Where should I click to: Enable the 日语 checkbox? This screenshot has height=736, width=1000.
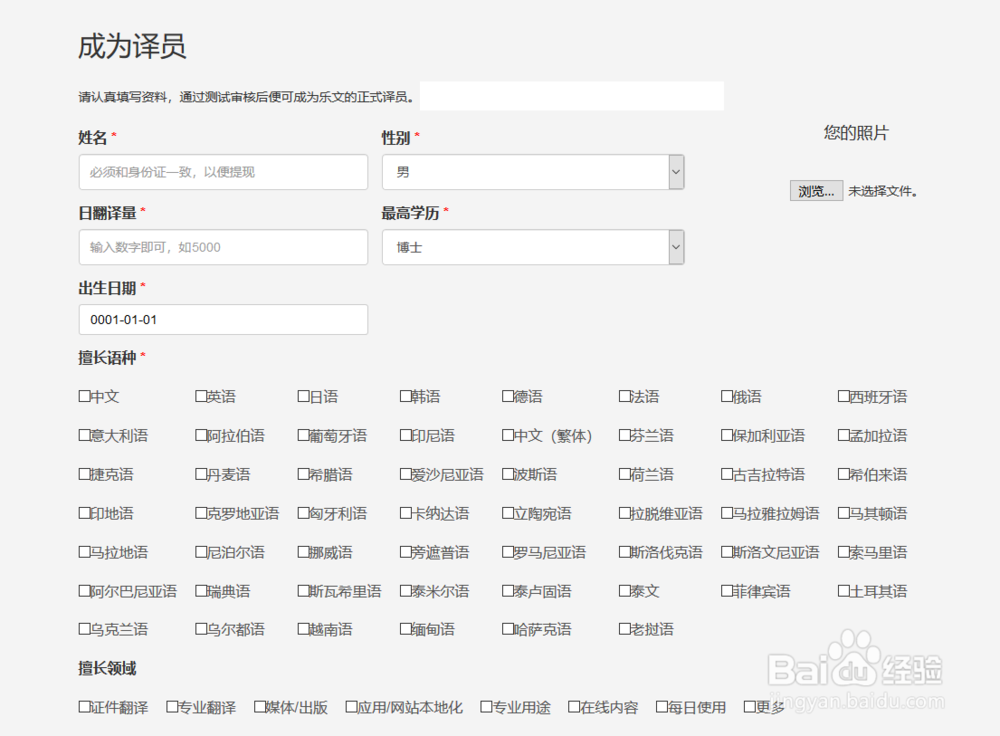click(x=302, y=396)
